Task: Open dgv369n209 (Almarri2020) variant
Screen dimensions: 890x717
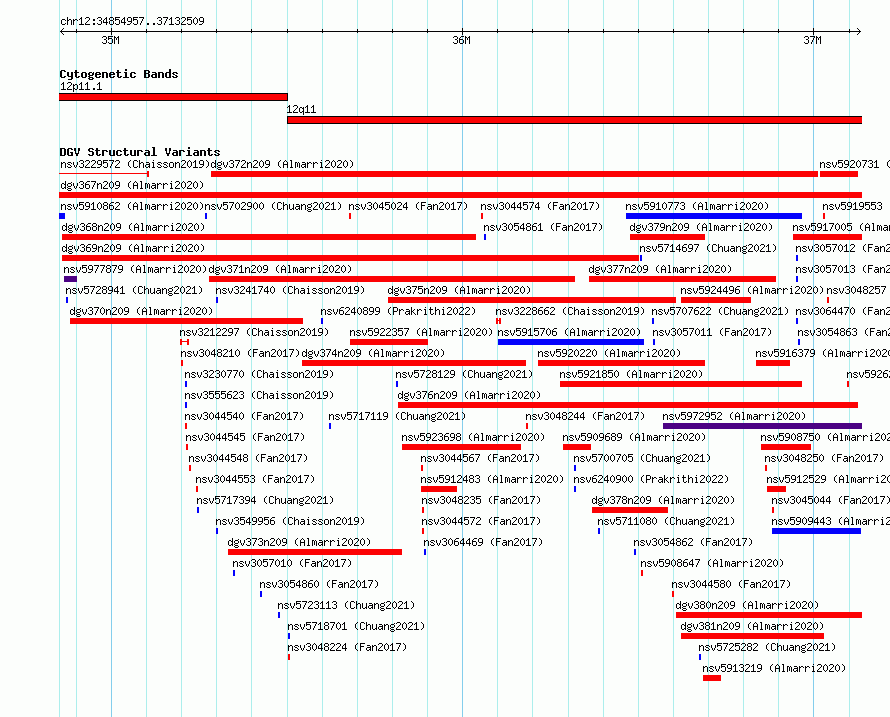Action: coord(350,258)
